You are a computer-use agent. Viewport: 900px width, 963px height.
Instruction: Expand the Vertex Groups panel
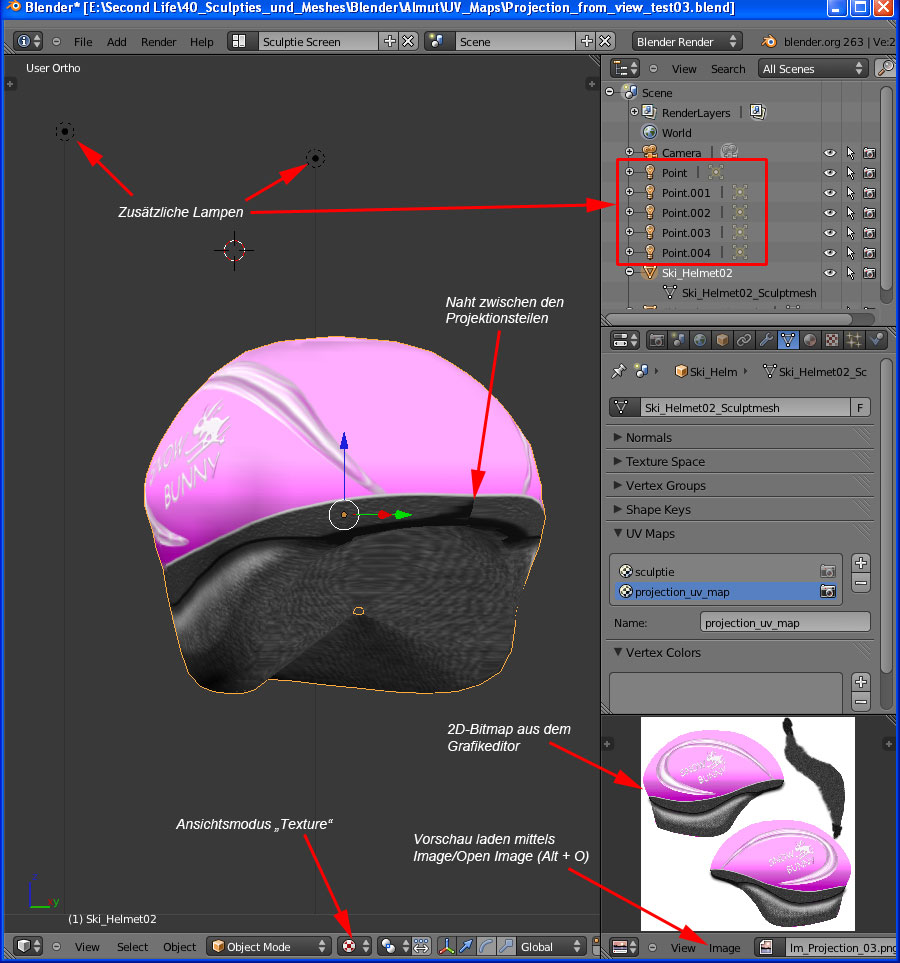click(x=665, y=486)
